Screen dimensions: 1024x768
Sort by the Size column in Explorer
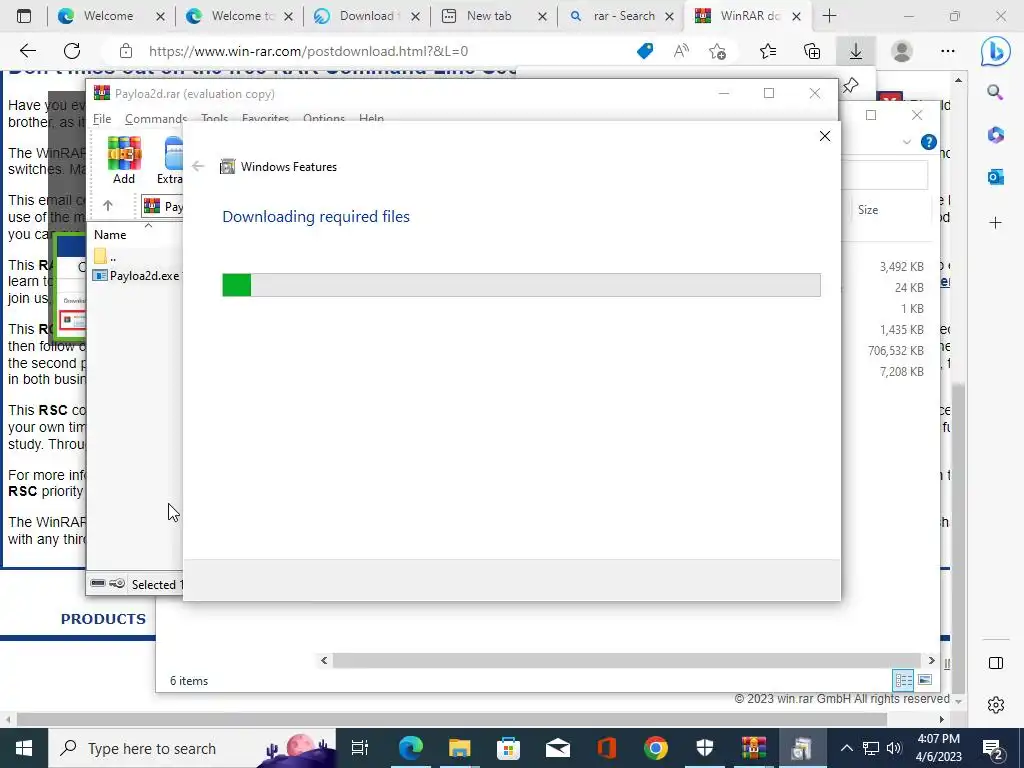pos(868,210)
